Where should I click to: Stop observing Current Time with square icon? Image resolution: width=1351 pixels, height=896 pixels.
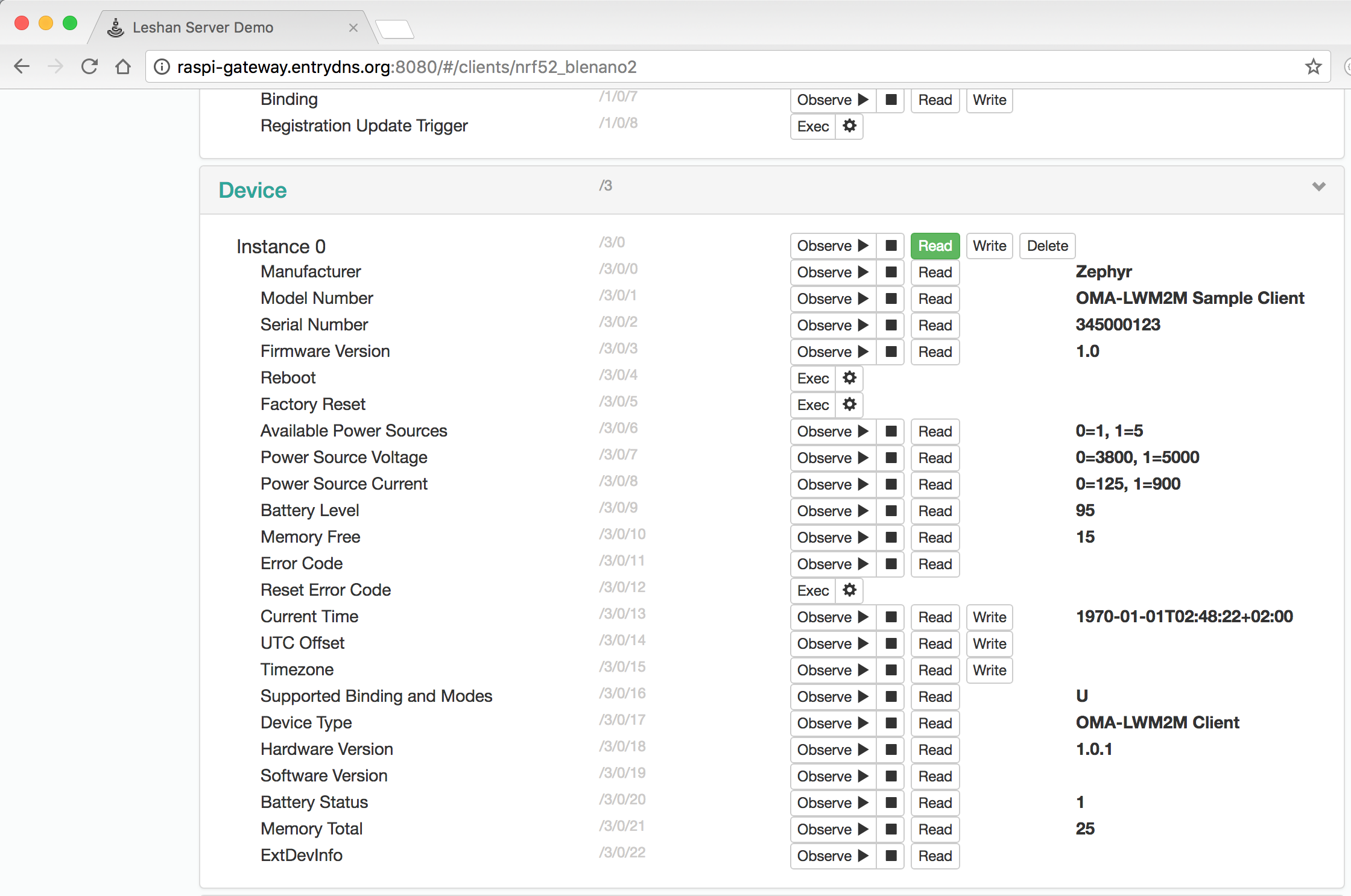coord(890,617)
